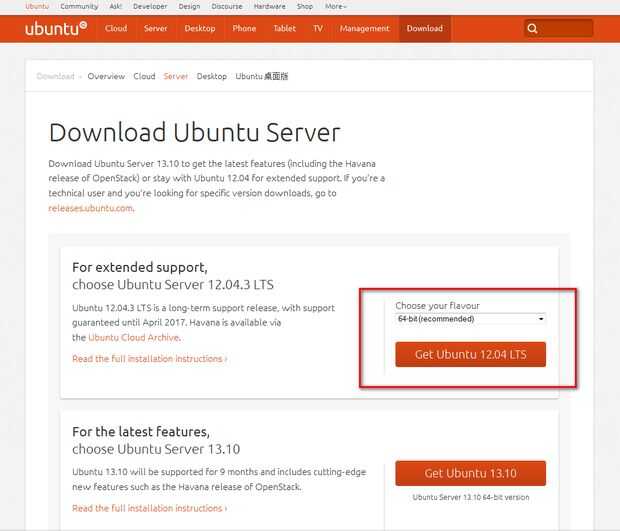Switch to Overview sub-navigation tab

click(x=106, y=76)
